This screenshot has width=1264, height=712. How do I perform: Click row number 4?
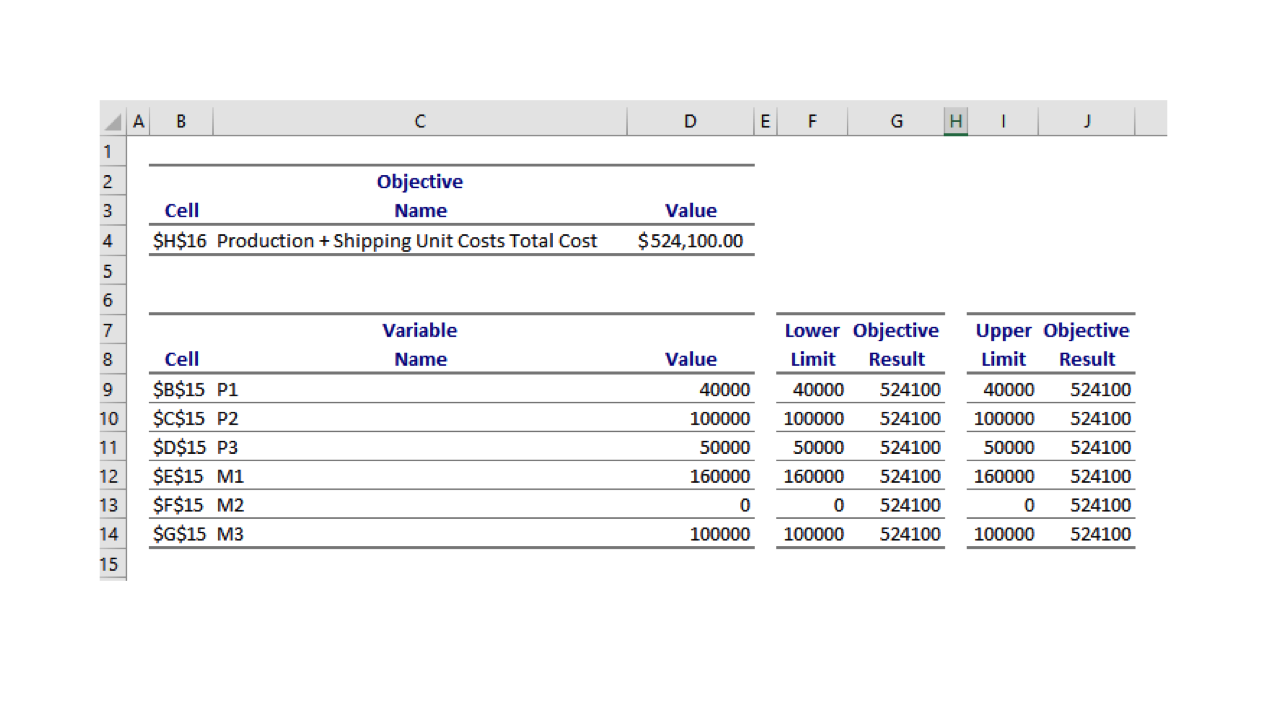[x=109, y=240]
